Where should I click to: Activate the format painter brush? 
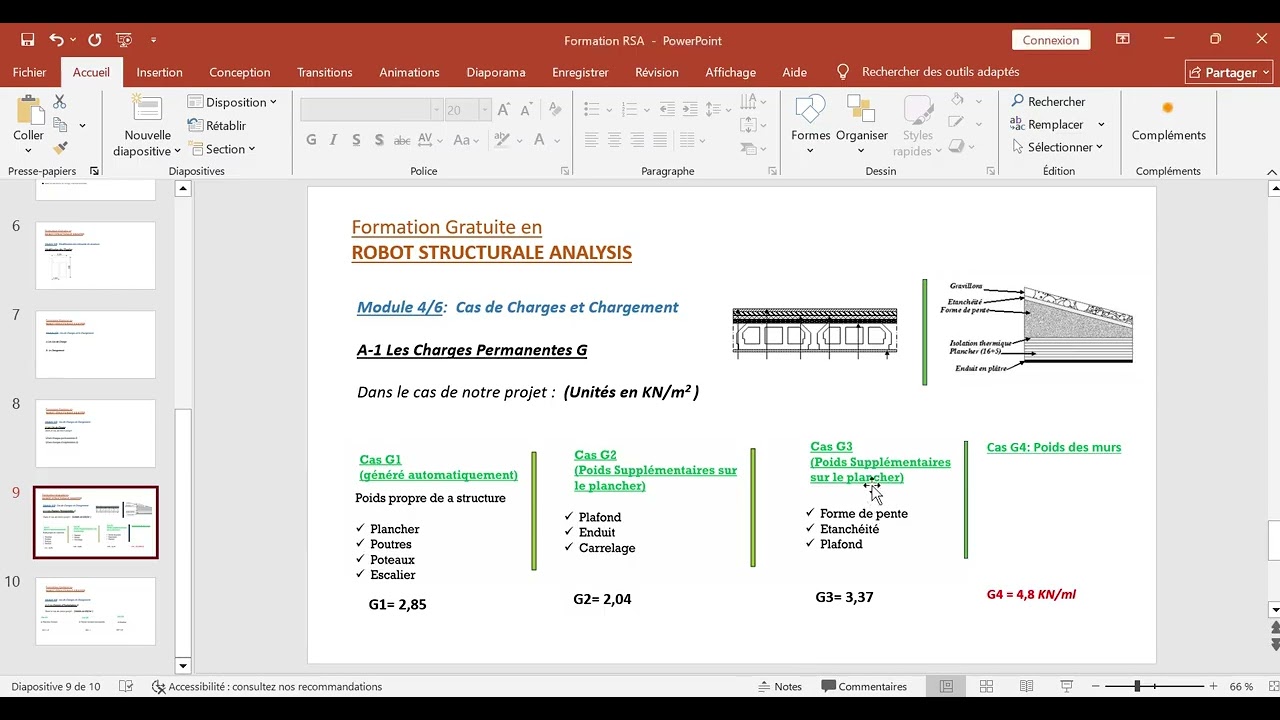coord(60,148)
